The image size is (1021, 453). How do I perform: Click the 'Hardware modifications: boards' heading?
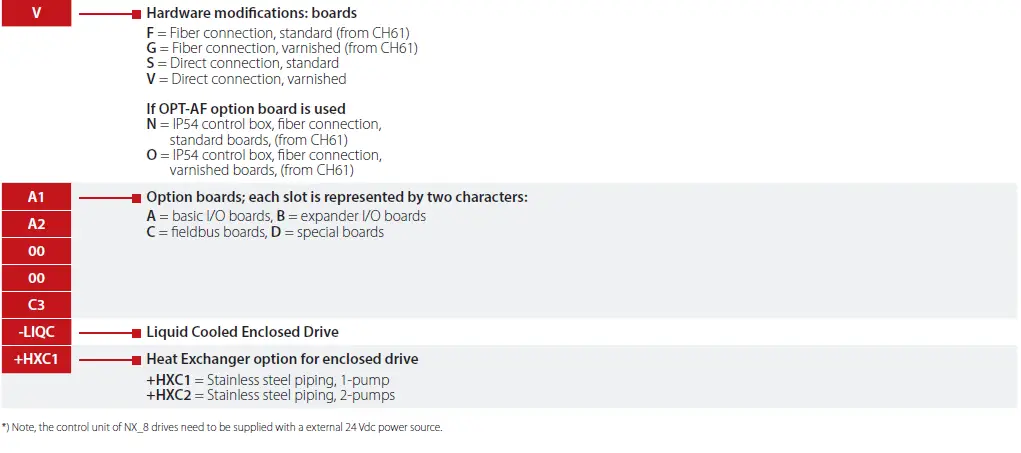click(x=251, y=15)
